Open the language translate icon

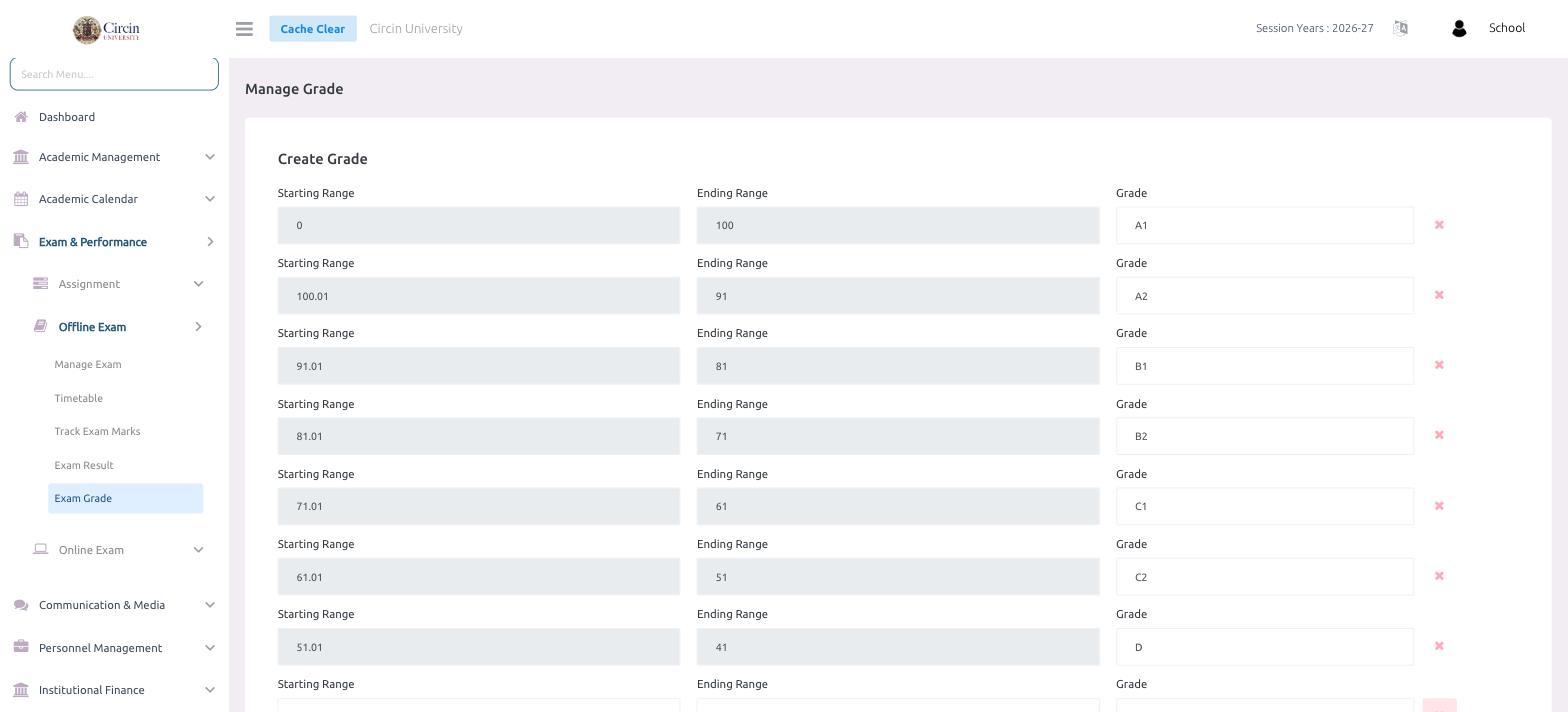[1400, 28]
